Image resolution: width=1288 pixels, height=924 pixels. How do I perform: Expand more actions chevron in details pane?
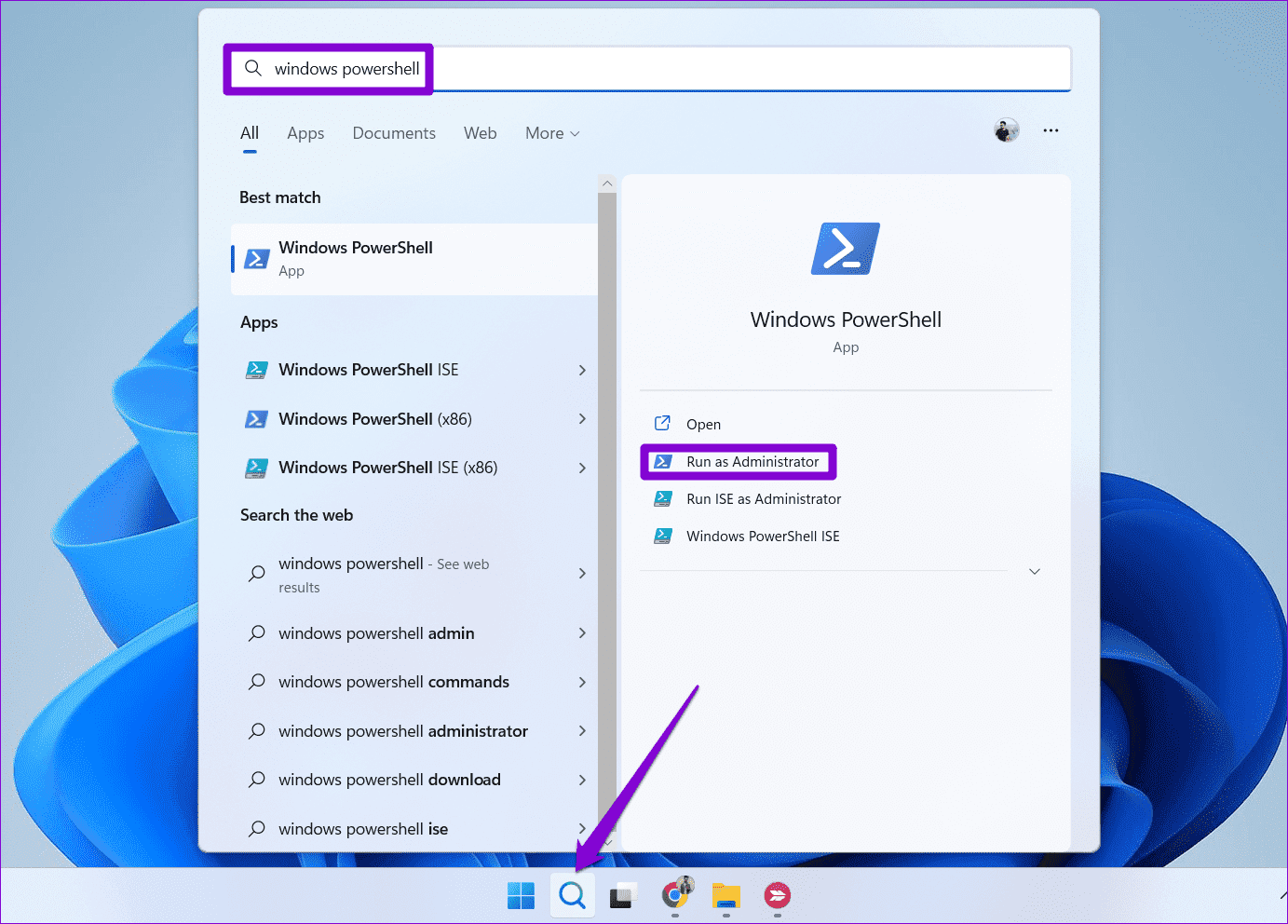[x=1034, y=571]
